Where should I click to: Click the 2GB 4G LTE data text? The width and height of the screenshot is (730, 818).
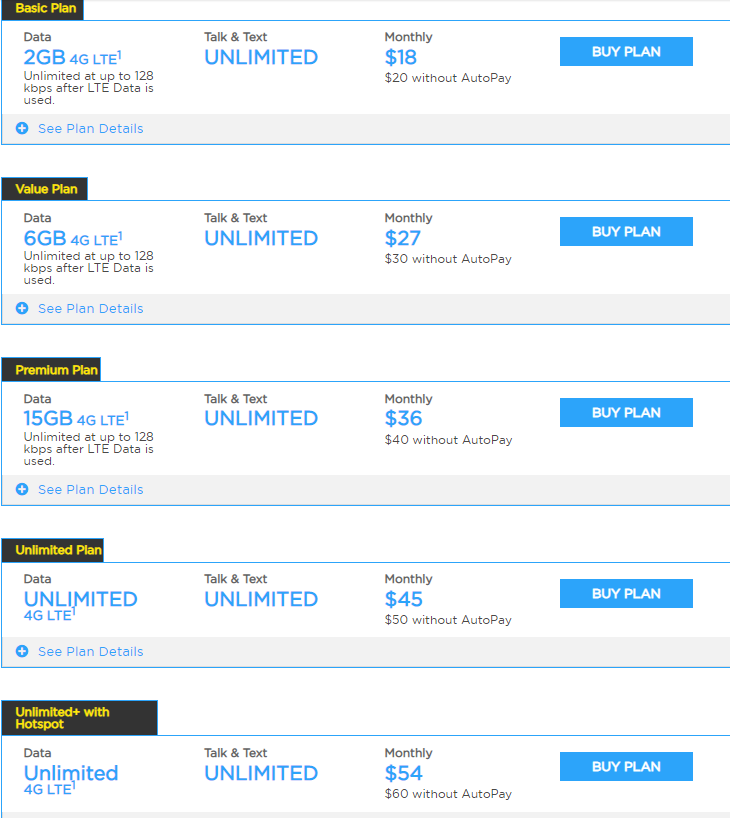pos(72,57)
